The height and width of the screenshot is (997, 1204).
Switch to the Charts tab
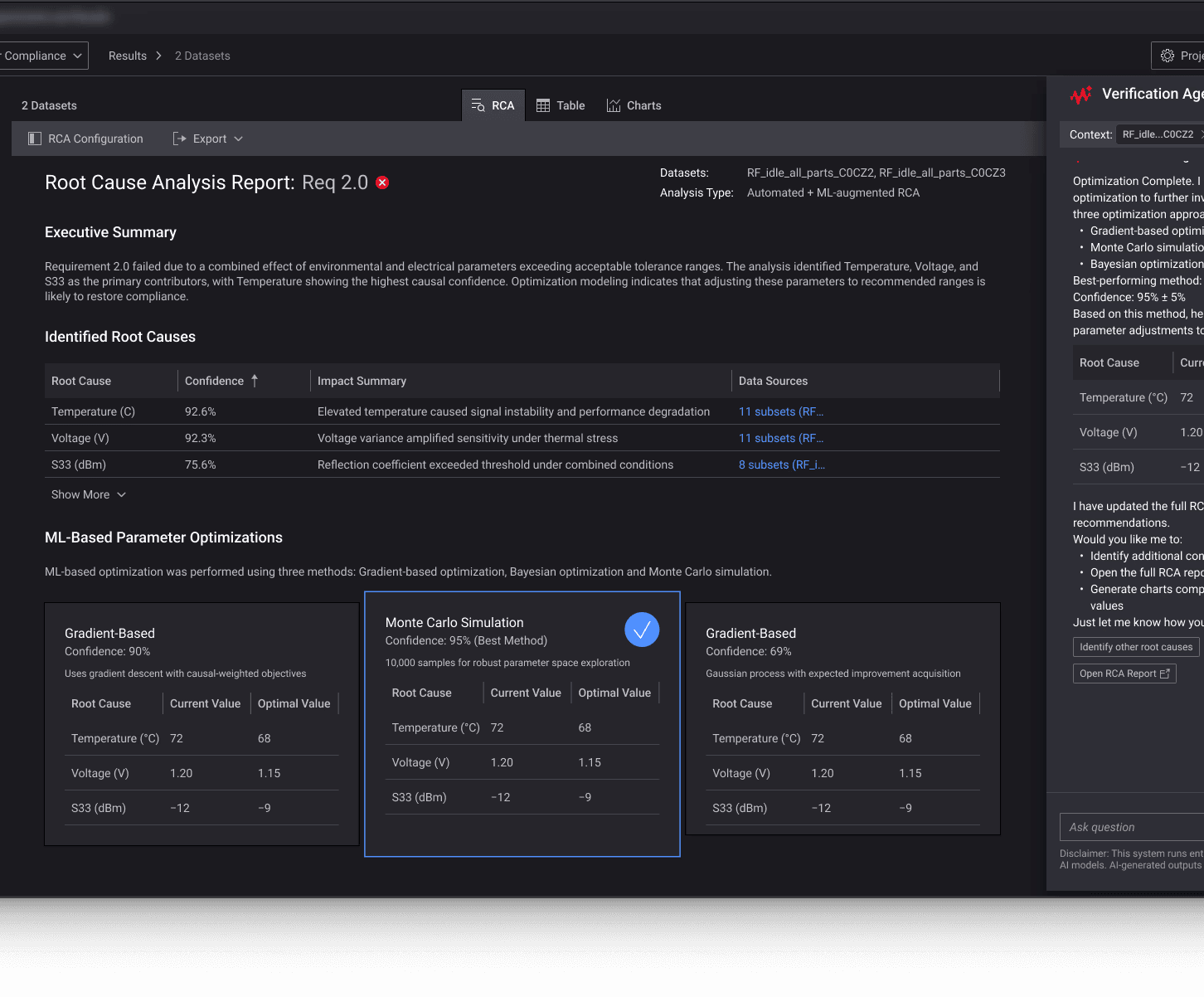[x=634, y=105]
